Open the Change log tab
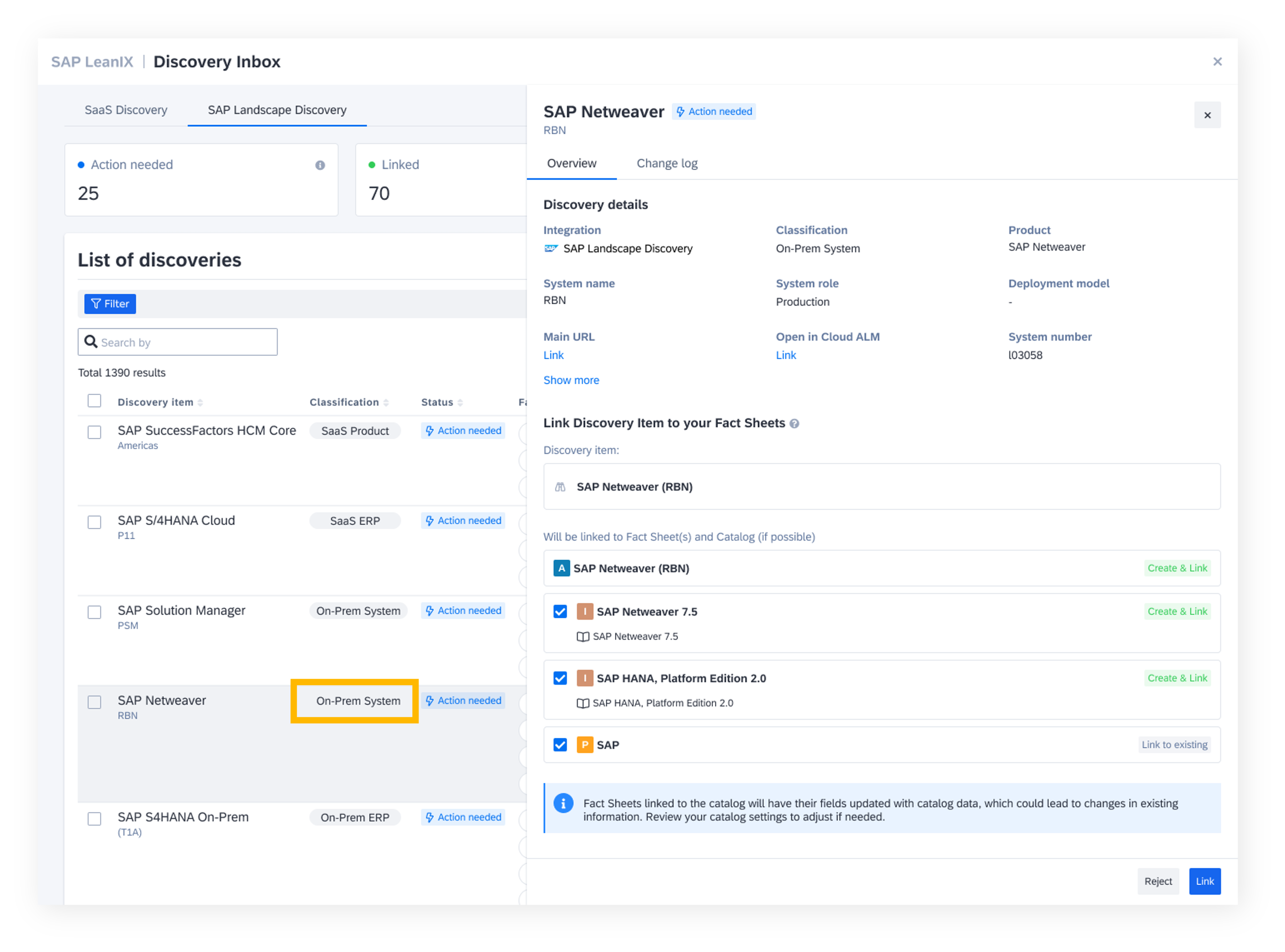This screenshot has width=1285, height=952. pos(667,164)
